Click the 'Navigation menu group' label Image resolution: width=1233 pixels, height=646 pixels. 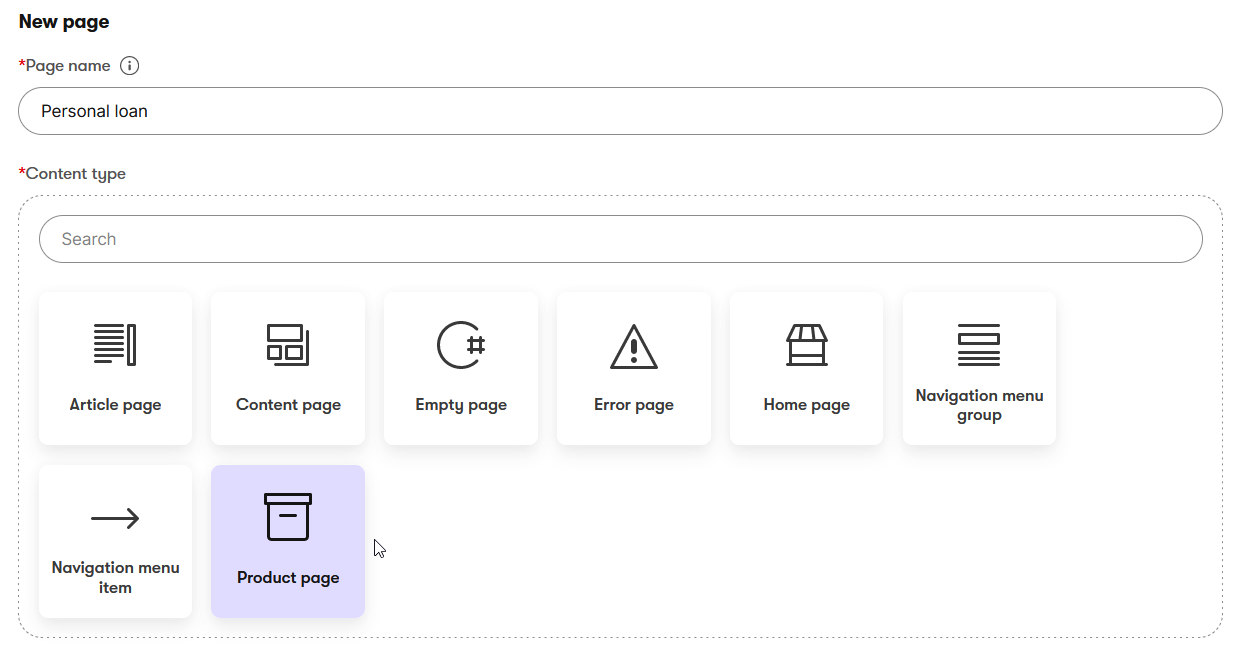(979, 405)
